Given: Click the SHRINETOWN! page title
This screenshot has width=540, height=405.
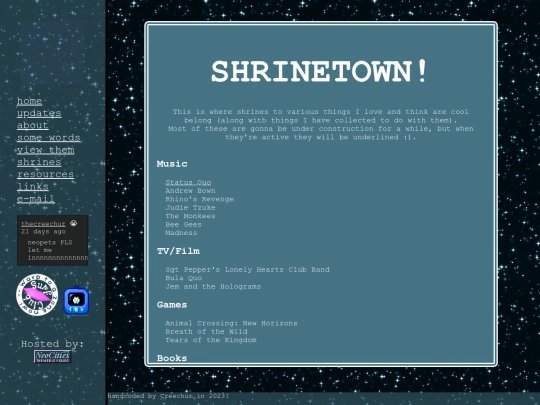Looking at the screenshot, I should pyautogui.click(x=319, y=71).
